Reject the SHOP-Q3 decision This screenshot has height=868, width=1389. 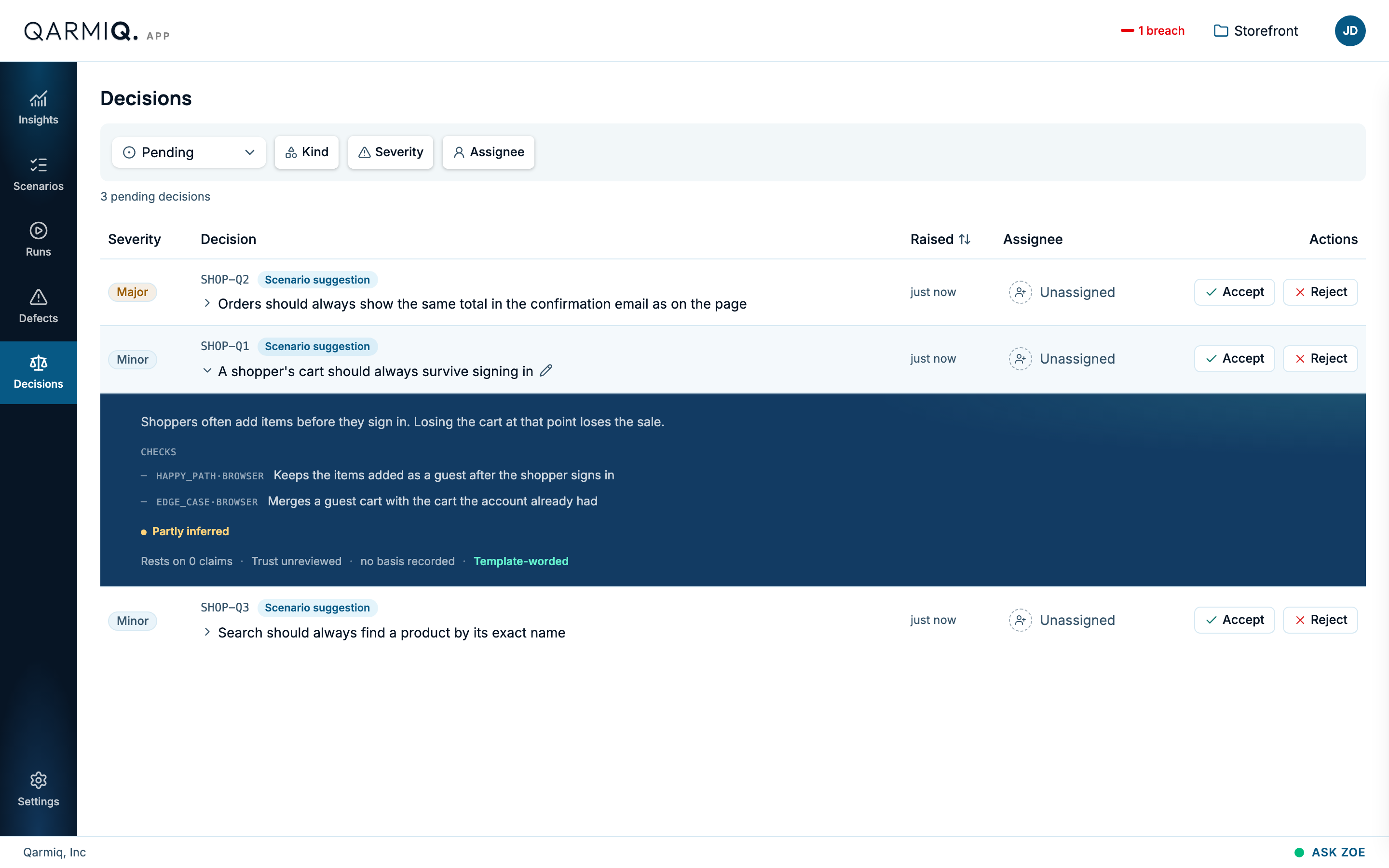point(1320,620)
